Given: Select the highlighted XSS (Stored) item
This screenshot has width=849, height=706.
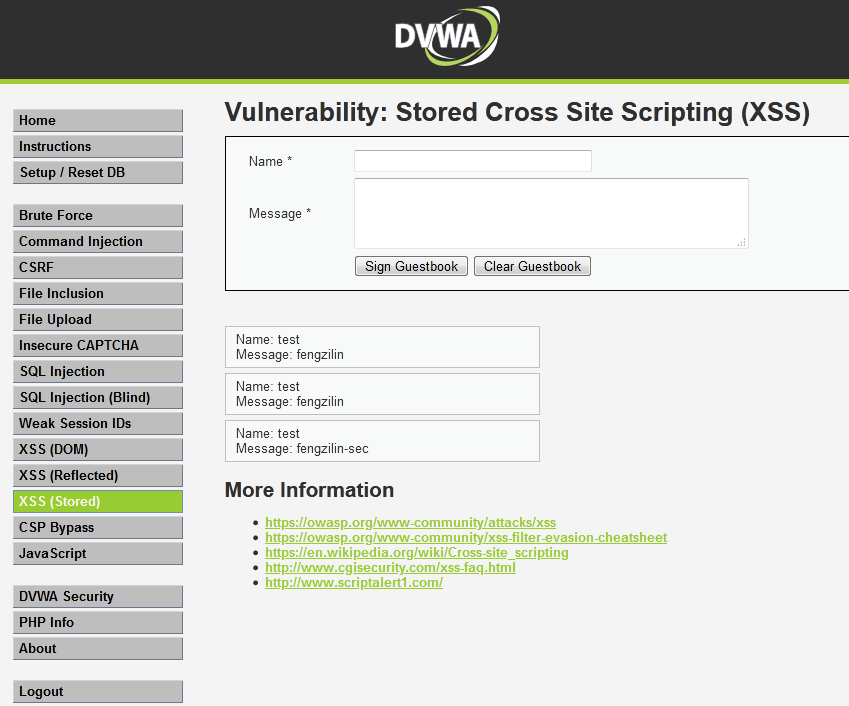Looking at the screenshot, I should tap(98, 501).
